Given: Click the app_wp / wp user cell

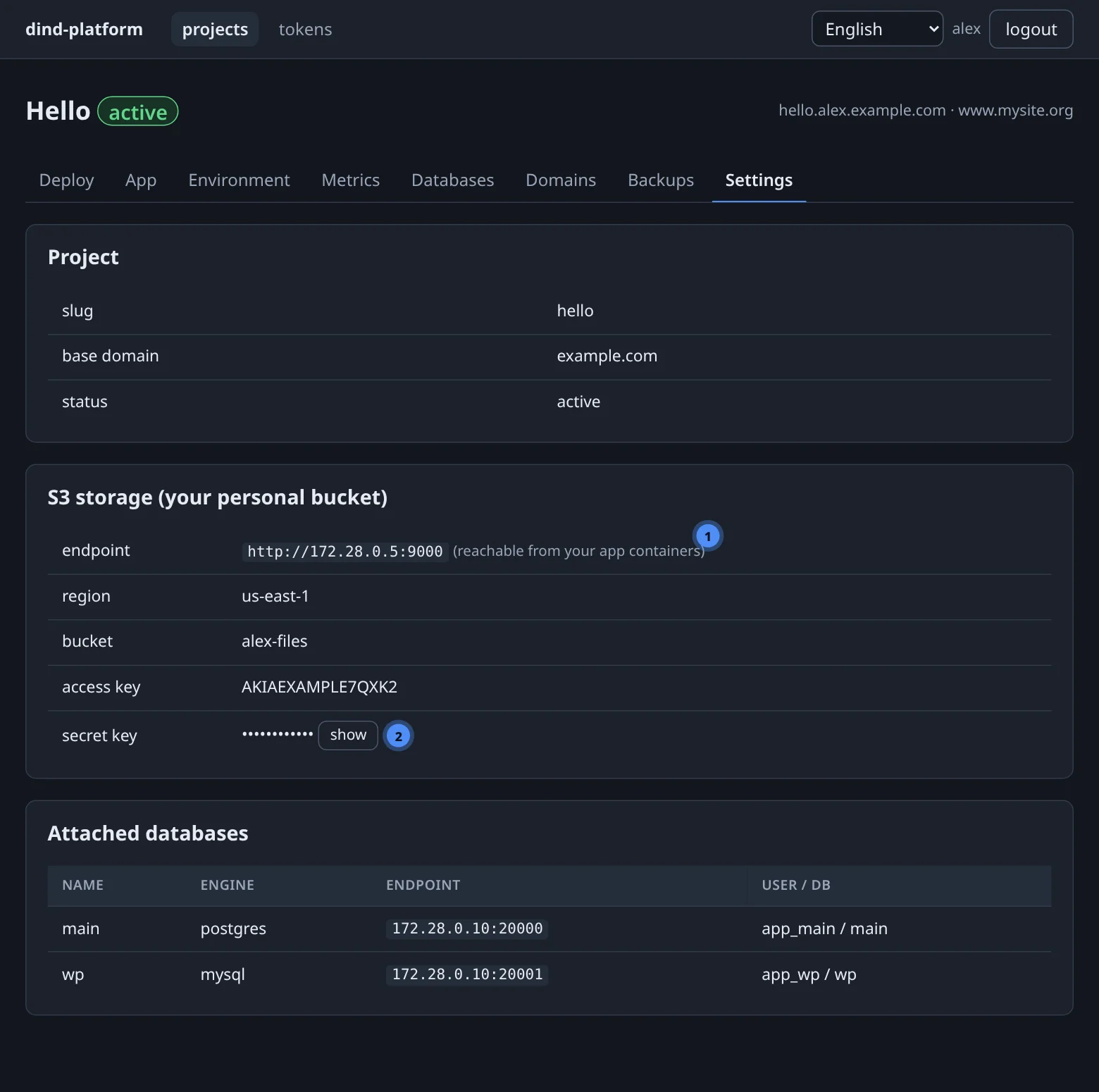Looking at the screenshot, I should (x=809, y=974).
